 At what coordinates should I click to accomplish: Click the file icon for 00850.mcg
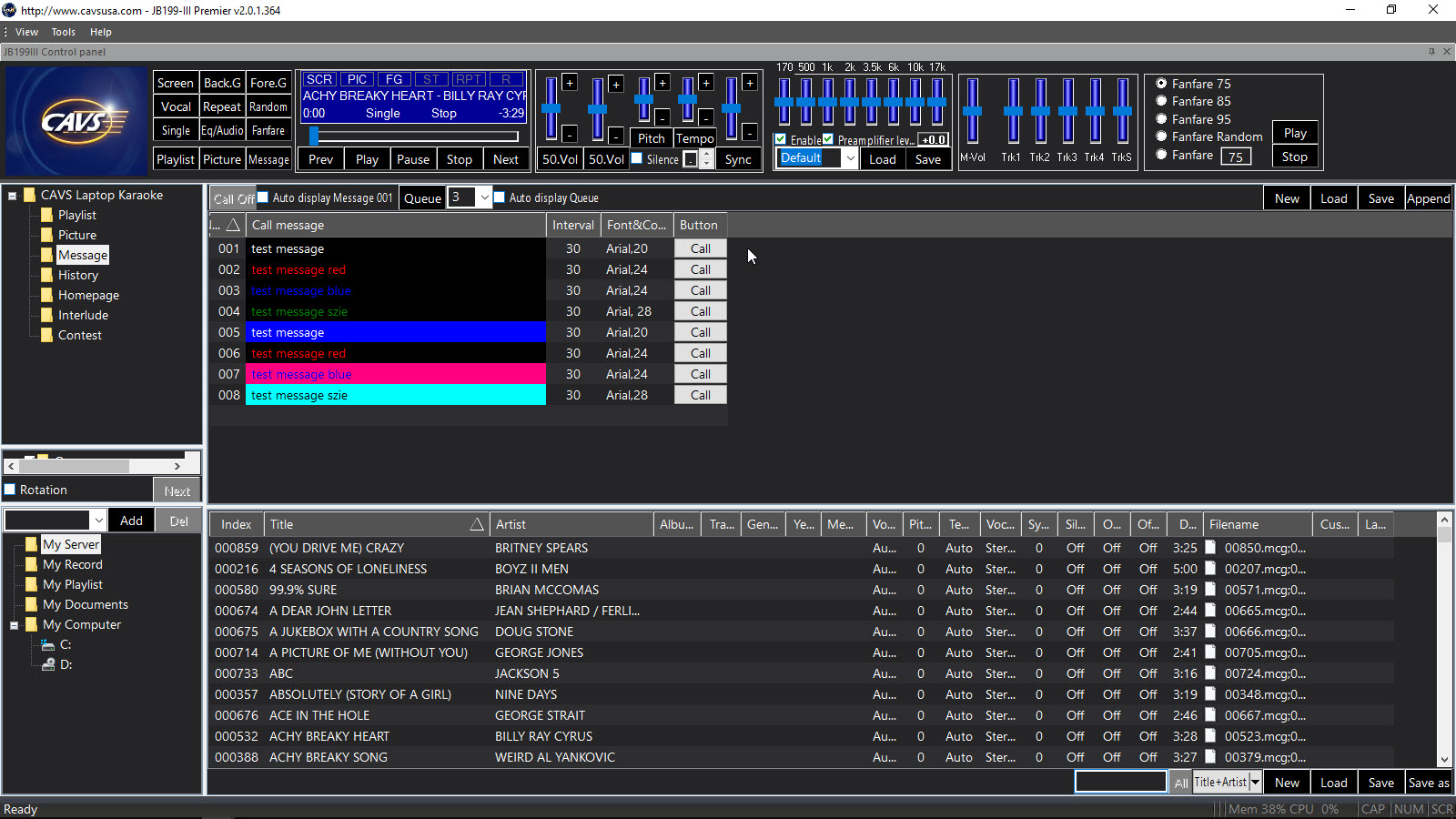1210,547
